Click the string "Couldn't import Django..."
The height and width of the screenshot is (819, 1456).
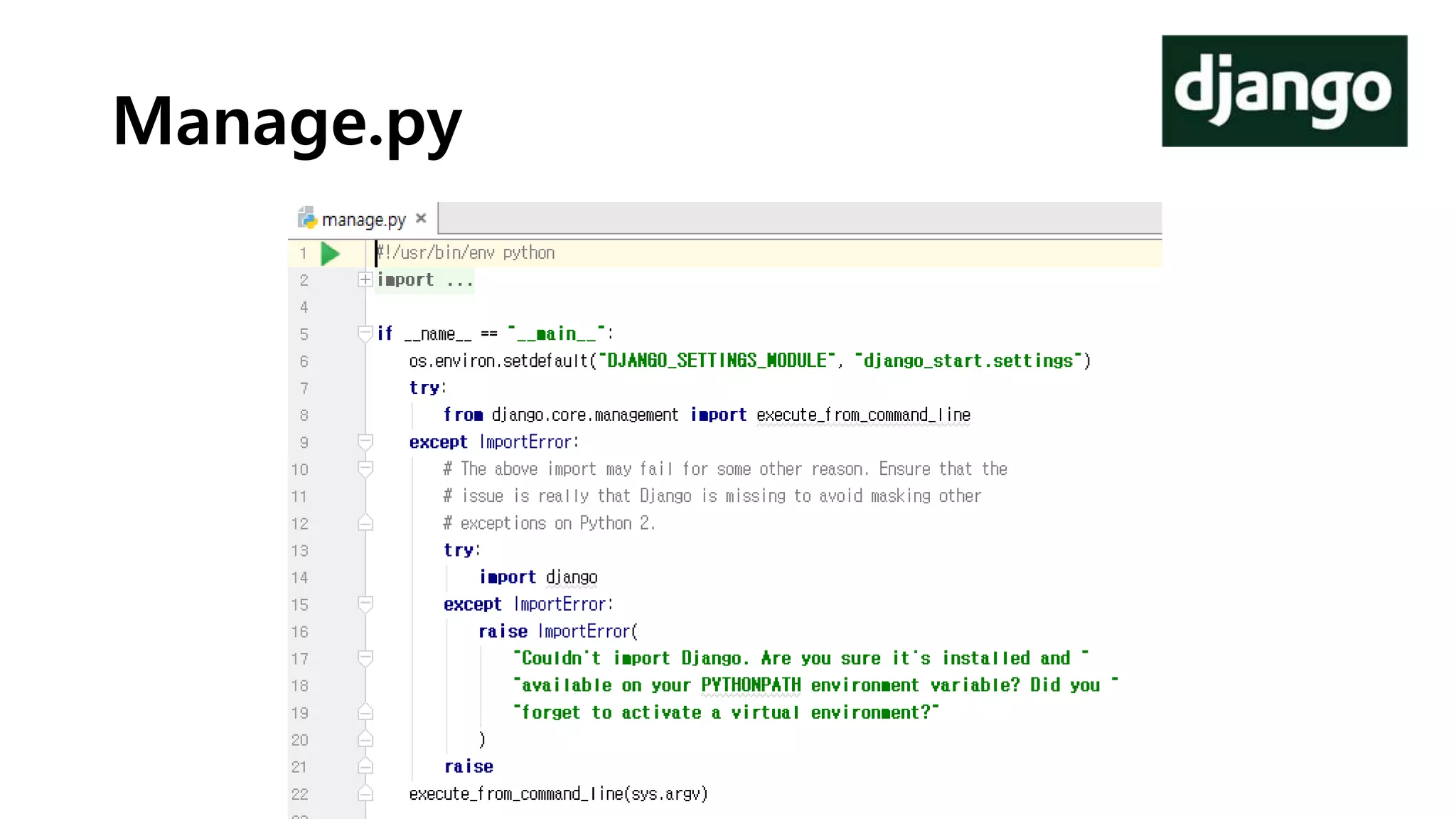click(x=801, y=658)
